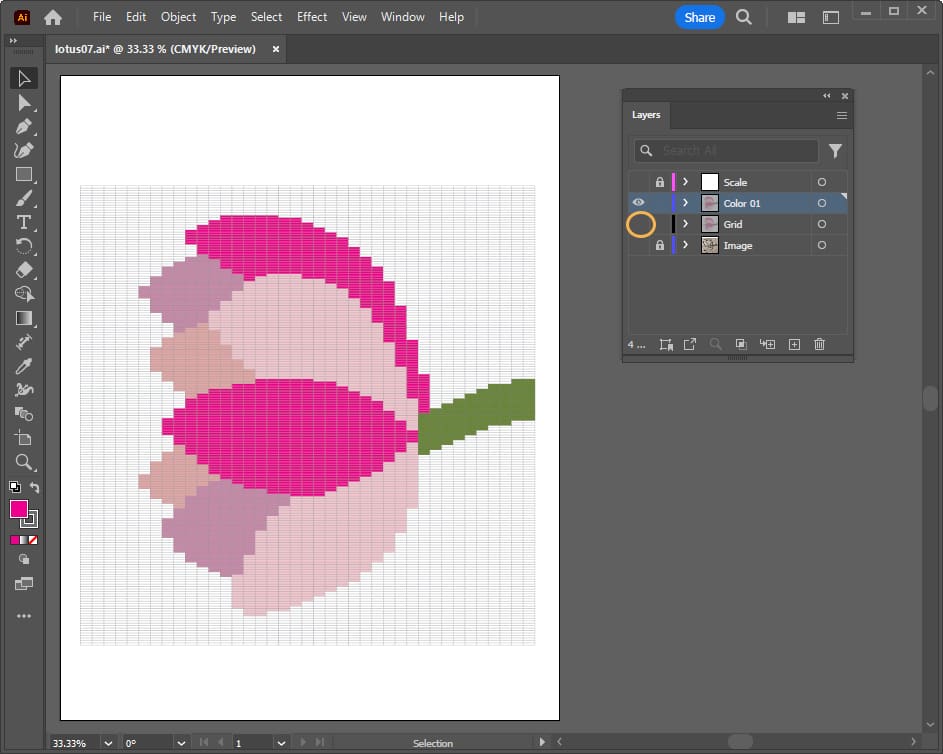The width and height of the screenshot is (943, 754).
Task: Hide the Color 01 layer
Action: pos(639,203)
